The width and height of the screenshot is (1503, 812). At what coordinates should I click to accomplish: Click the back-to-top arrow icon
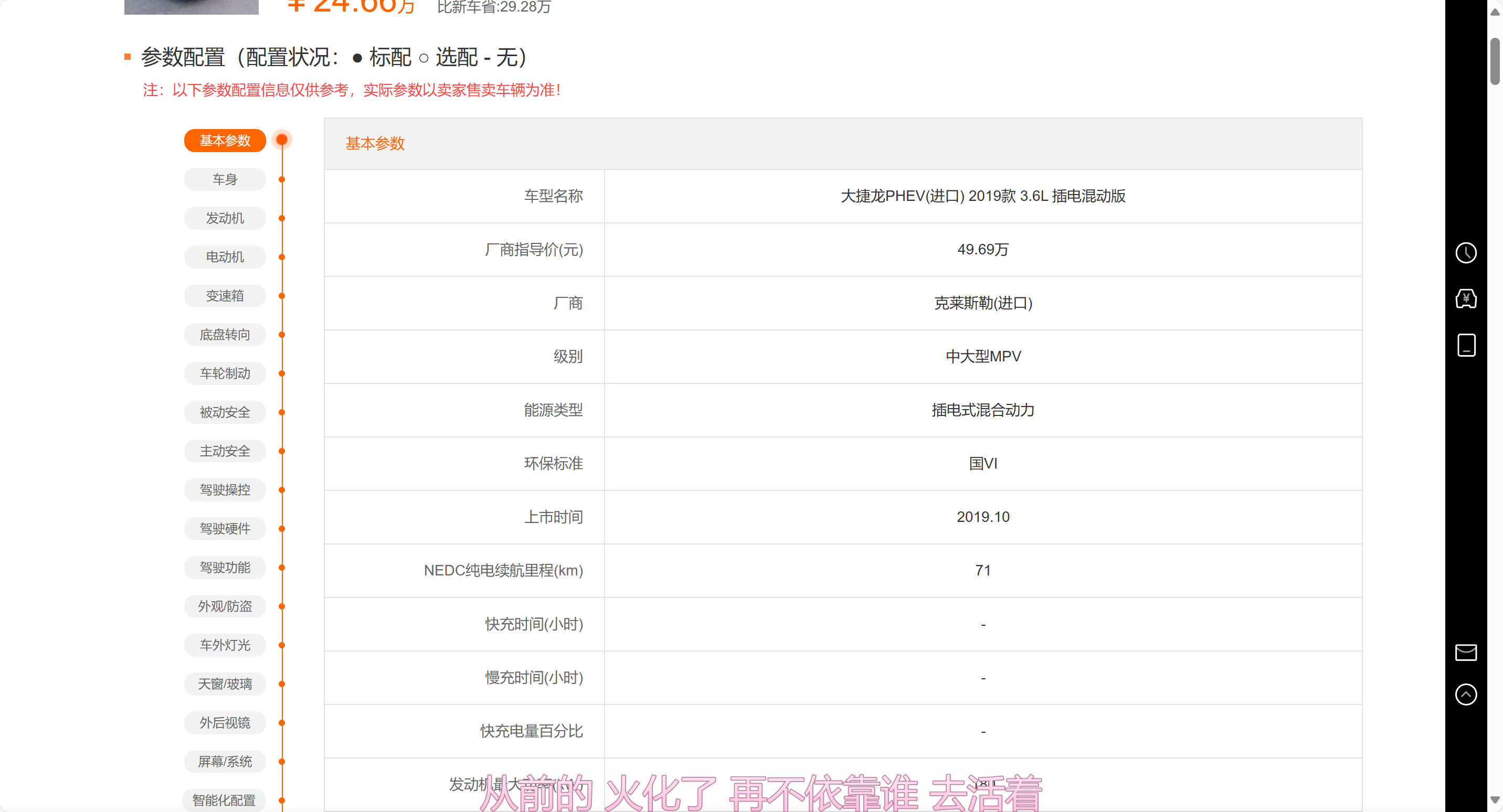tap(1466, 694)
